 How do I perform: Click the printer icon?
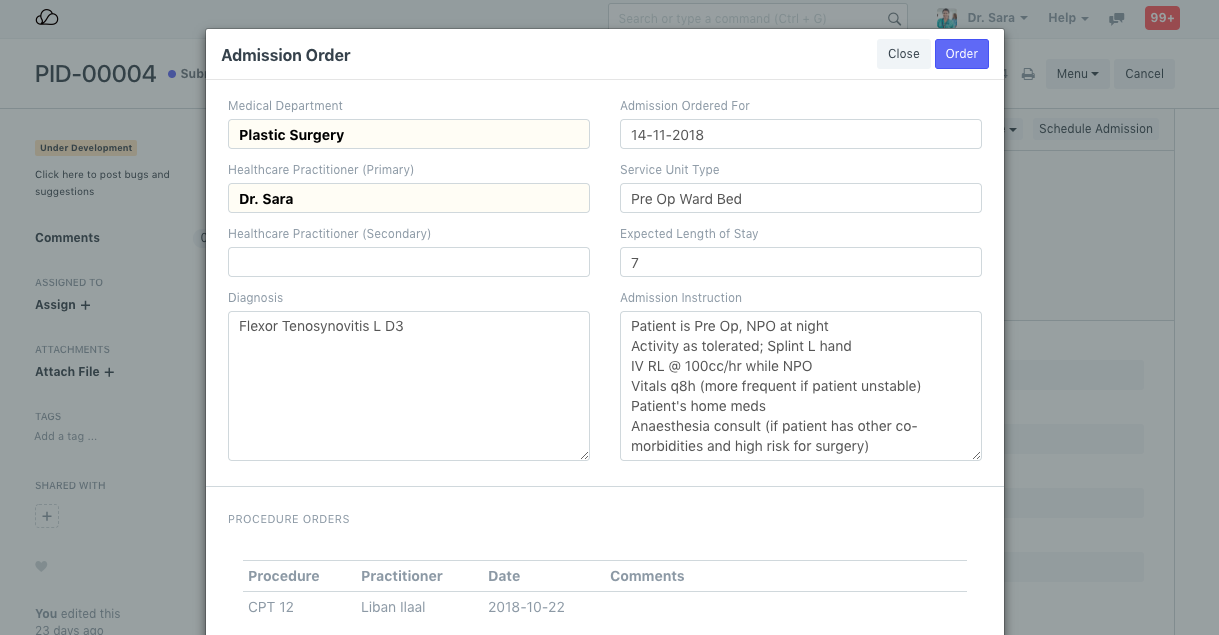click(1027, 74)
